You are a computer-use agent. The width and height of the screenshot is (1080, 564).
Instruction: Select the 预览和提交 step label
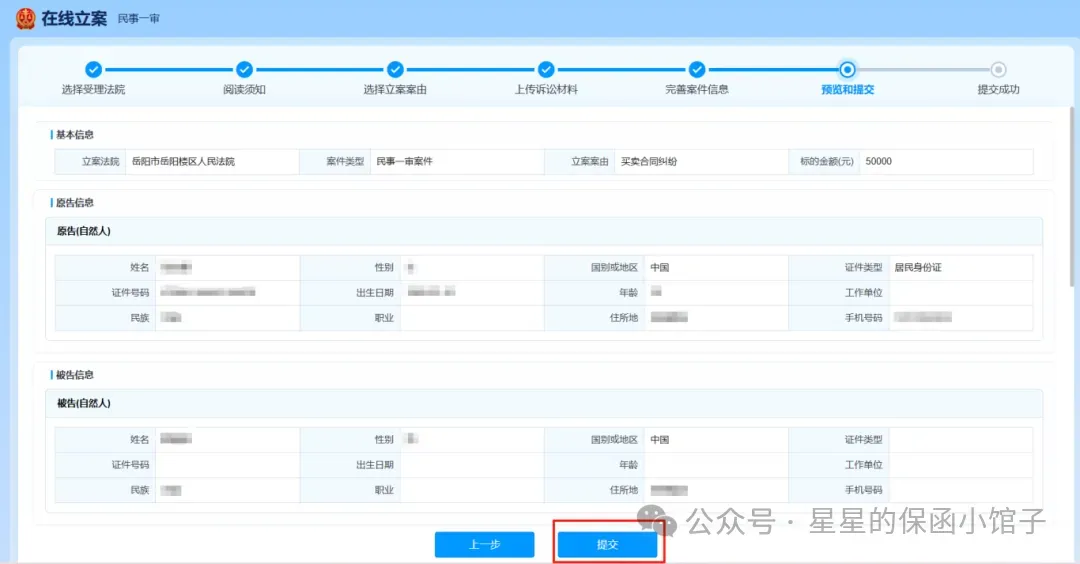pos(848,90)
